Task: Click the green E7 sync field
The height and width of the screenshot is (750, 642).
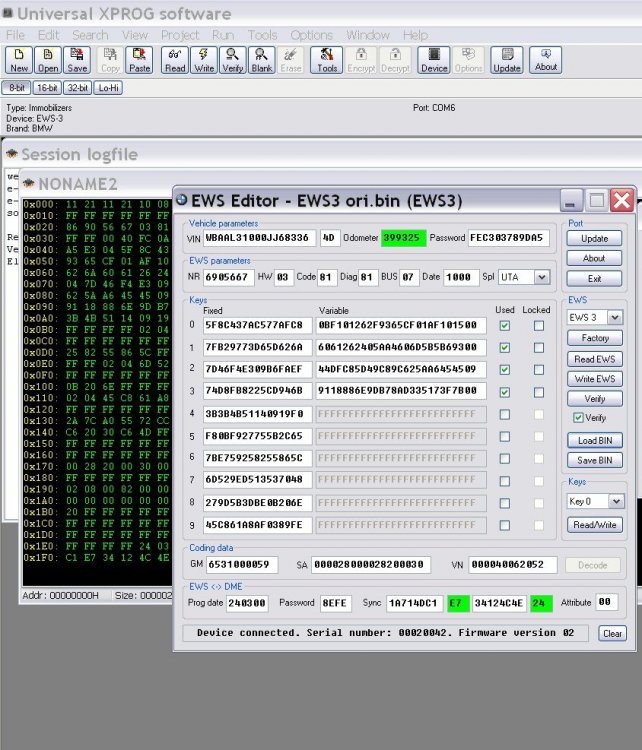Action: [x=458, y=603]
